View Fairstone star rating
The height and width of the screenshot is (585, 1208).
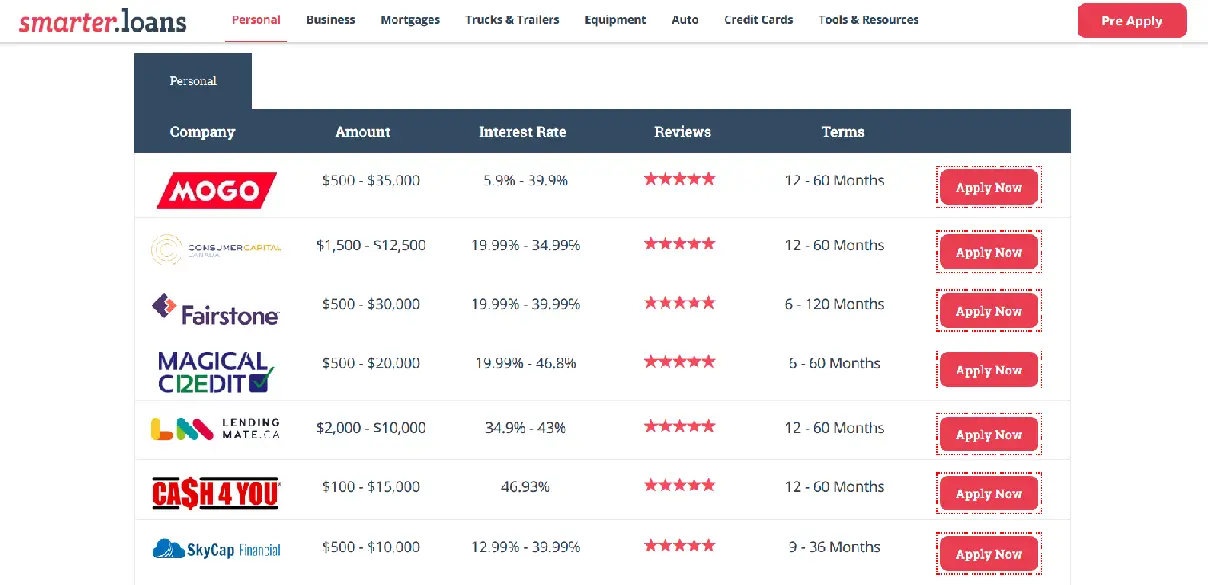[x=680, y=302]
